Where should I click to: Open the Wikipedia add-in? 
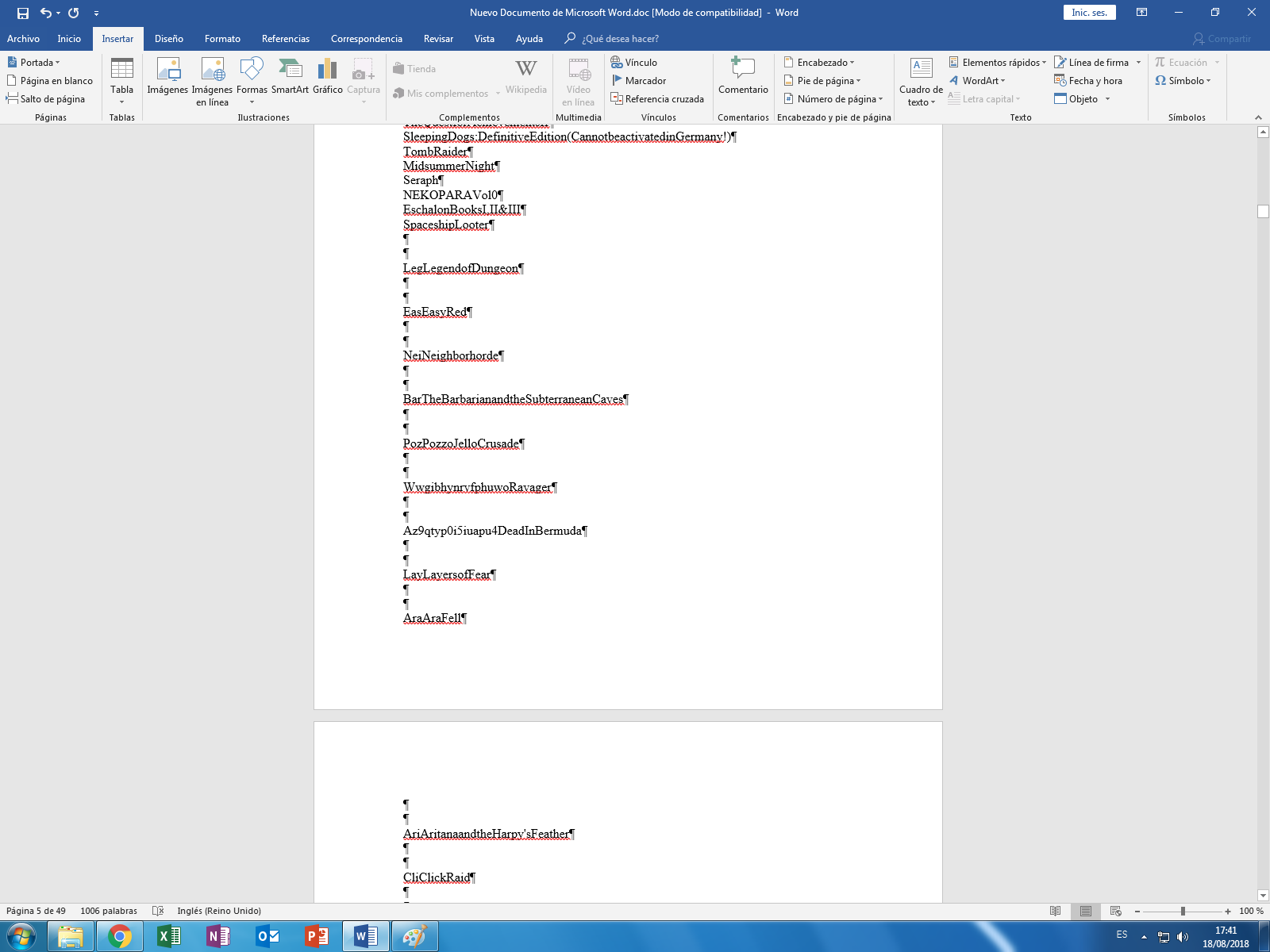coord(526,77)
